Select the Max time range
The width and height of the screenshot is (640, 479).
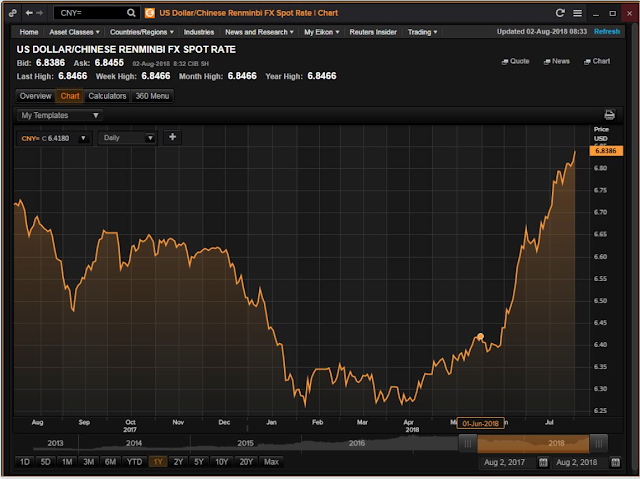[x=271, y=462]
